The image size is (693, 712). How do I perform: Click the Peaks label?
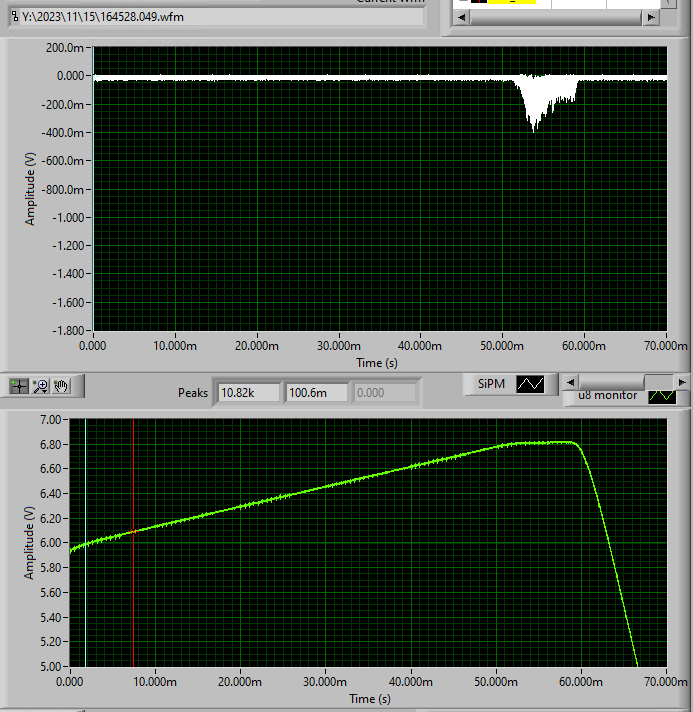[193, 393]
